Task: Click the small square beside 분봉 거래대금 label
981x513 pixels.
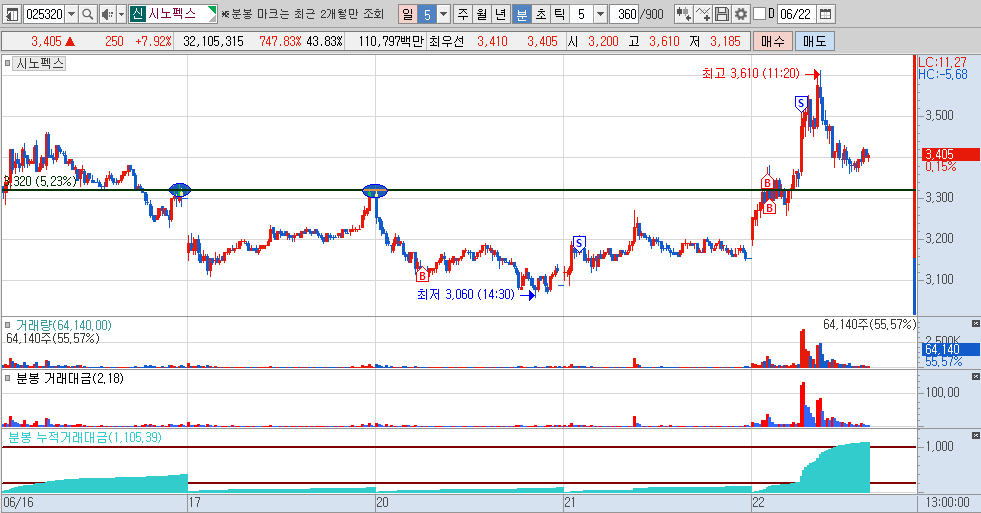Action: 8,378
